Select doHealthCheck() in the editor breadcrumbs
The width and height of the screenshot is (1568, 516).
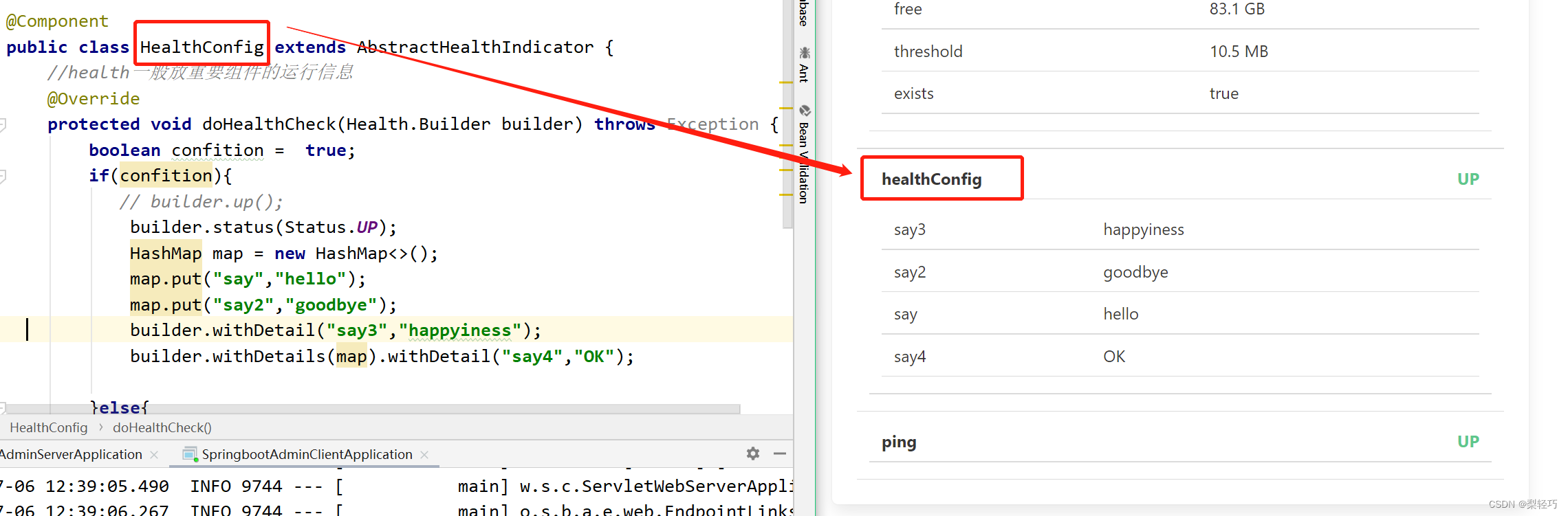pos(162,427)
